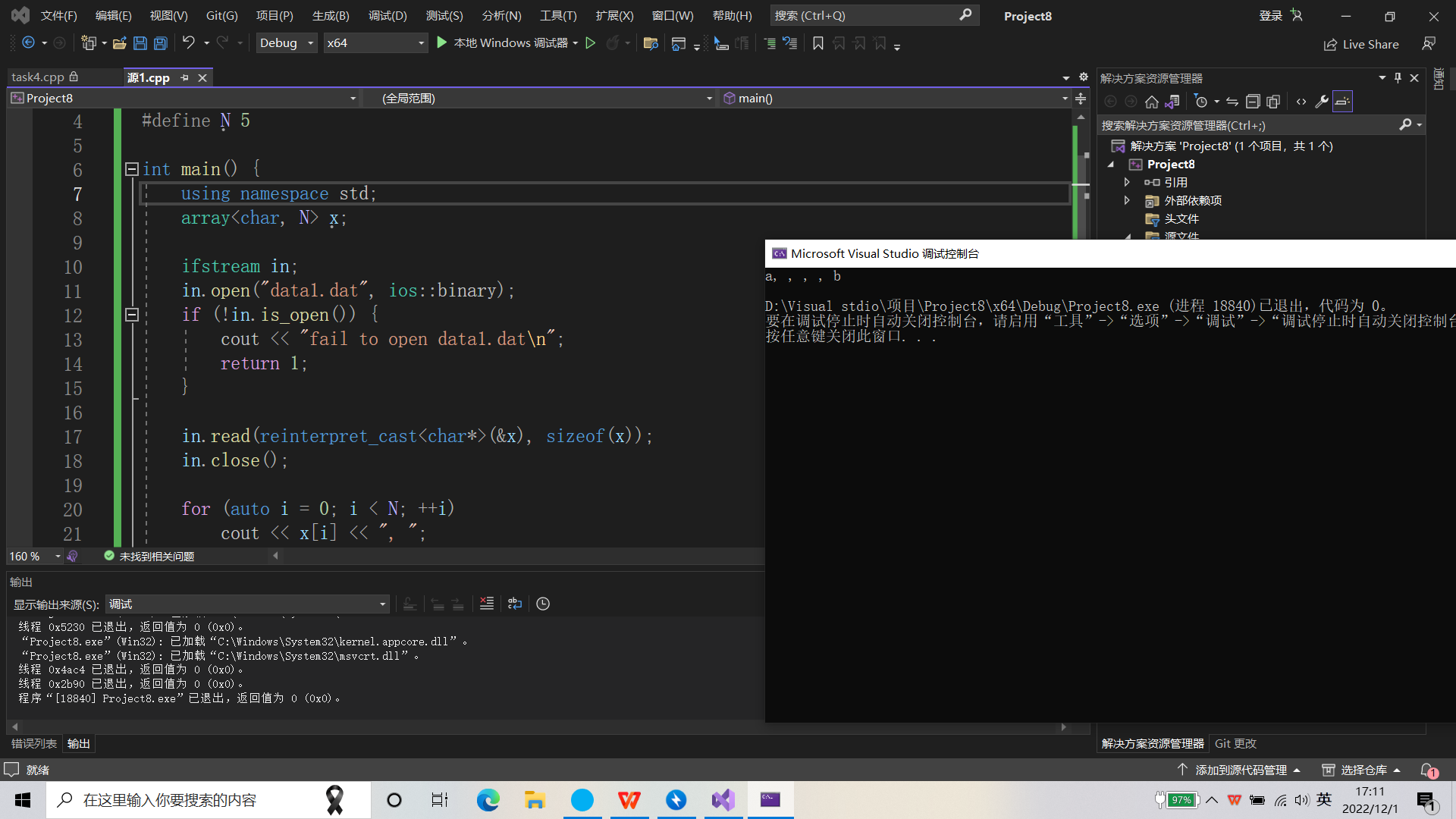Start without debugging using hollow play icon

(x=591, y=43)
